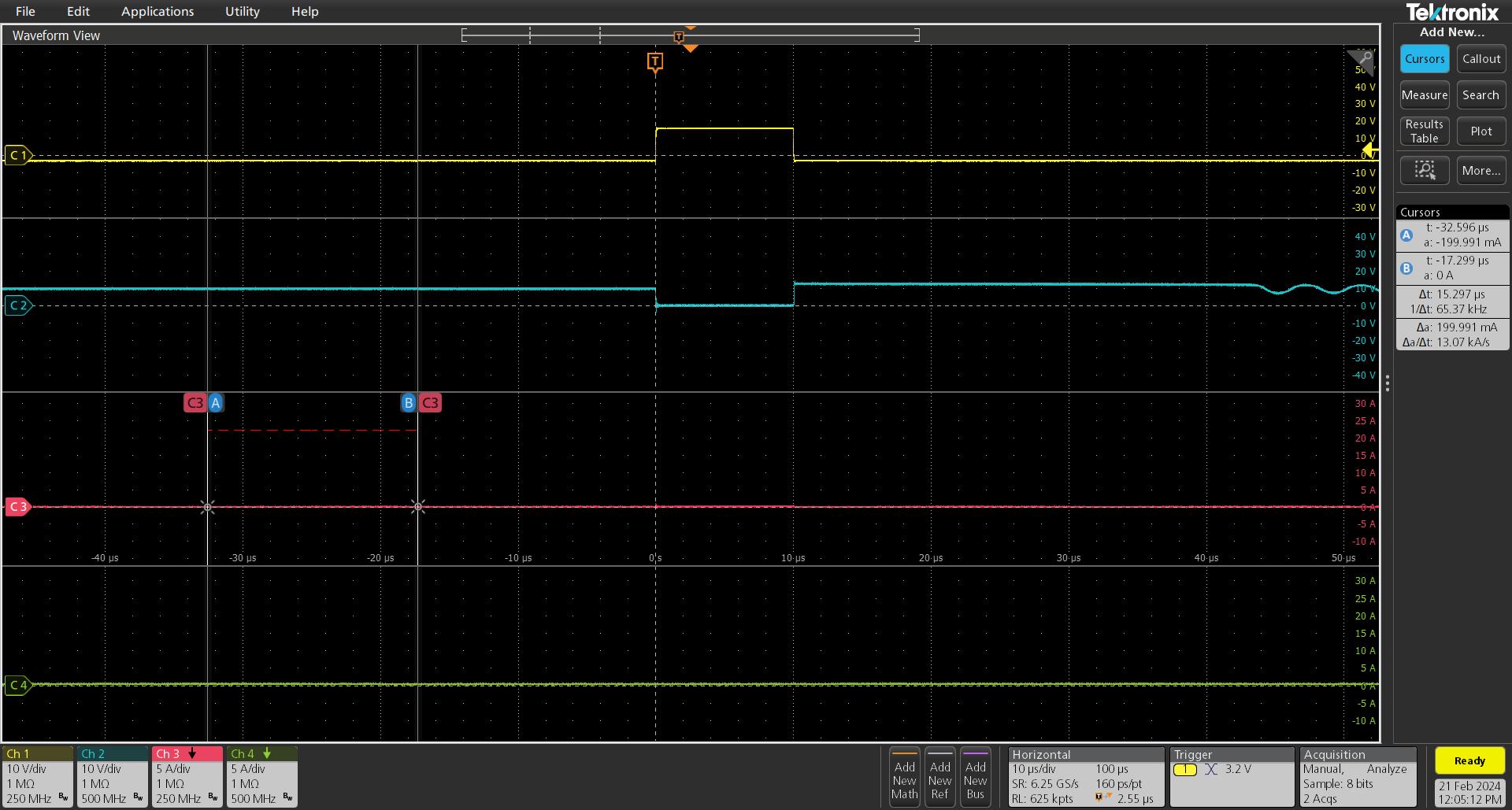
Task: Click the Cursors button
Action: point(1425,59)
